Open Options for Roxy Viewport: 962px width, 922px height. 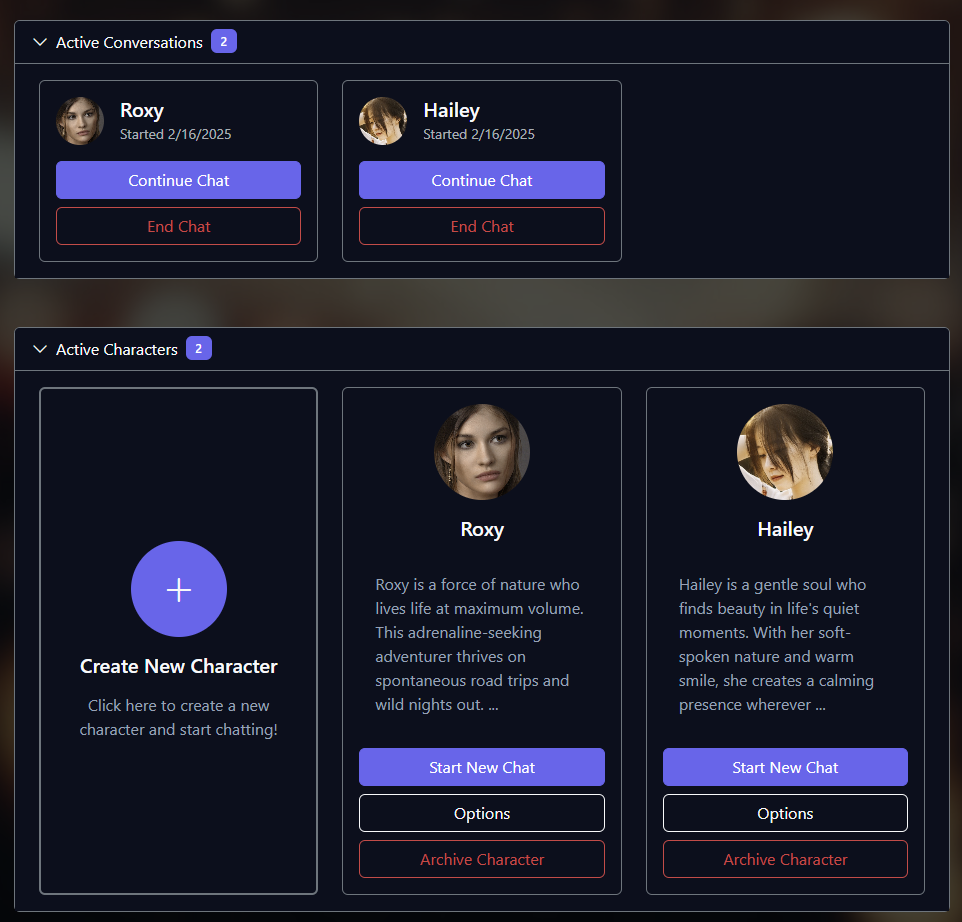[482, 813]
